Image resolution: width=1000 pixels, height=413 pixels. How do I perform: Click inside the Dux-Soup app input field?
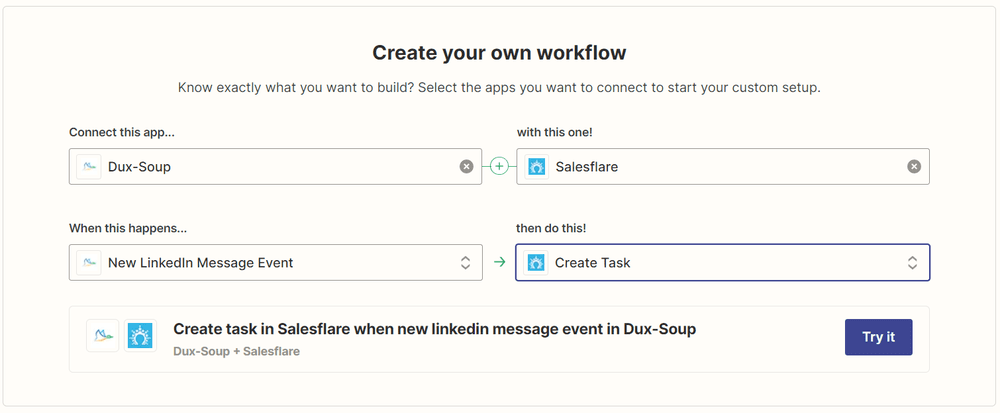[x=276, y=167]
